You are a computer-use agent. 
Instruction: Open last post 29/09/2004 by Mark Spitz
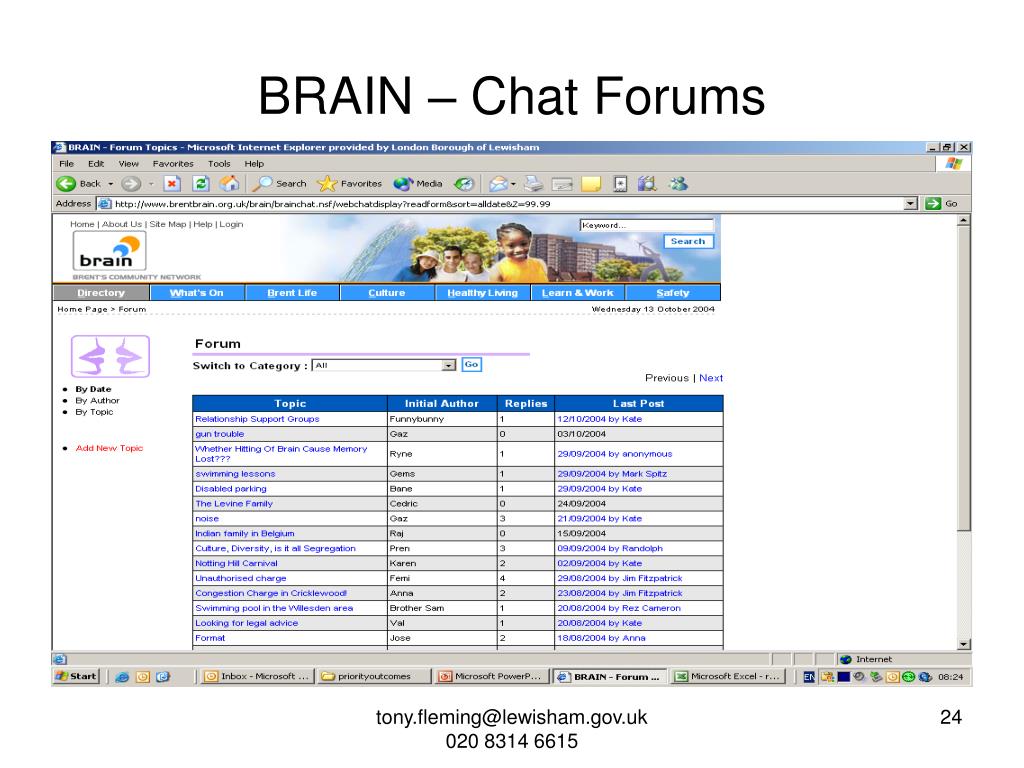612,473
